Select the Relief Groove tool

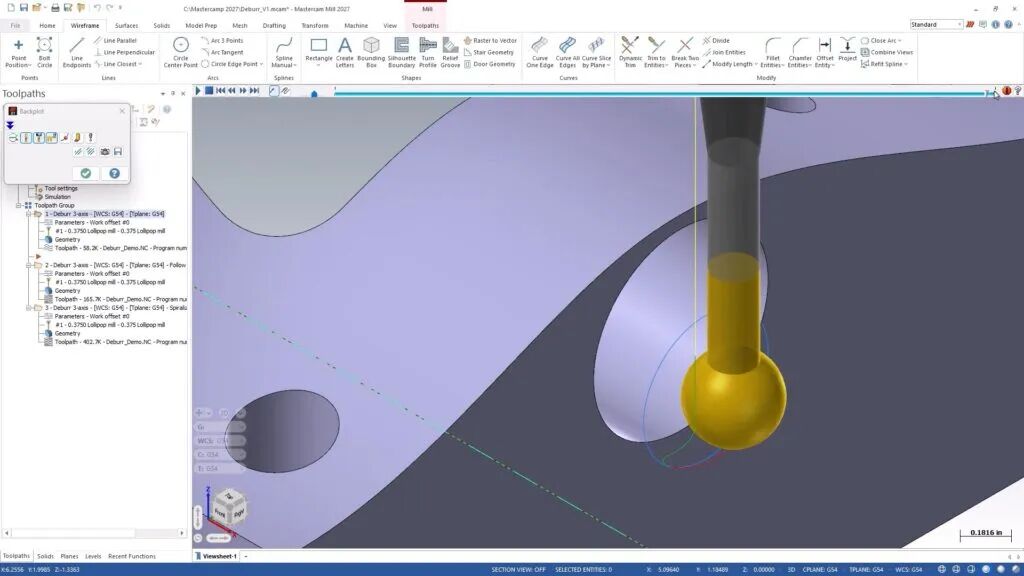(450, 52)
